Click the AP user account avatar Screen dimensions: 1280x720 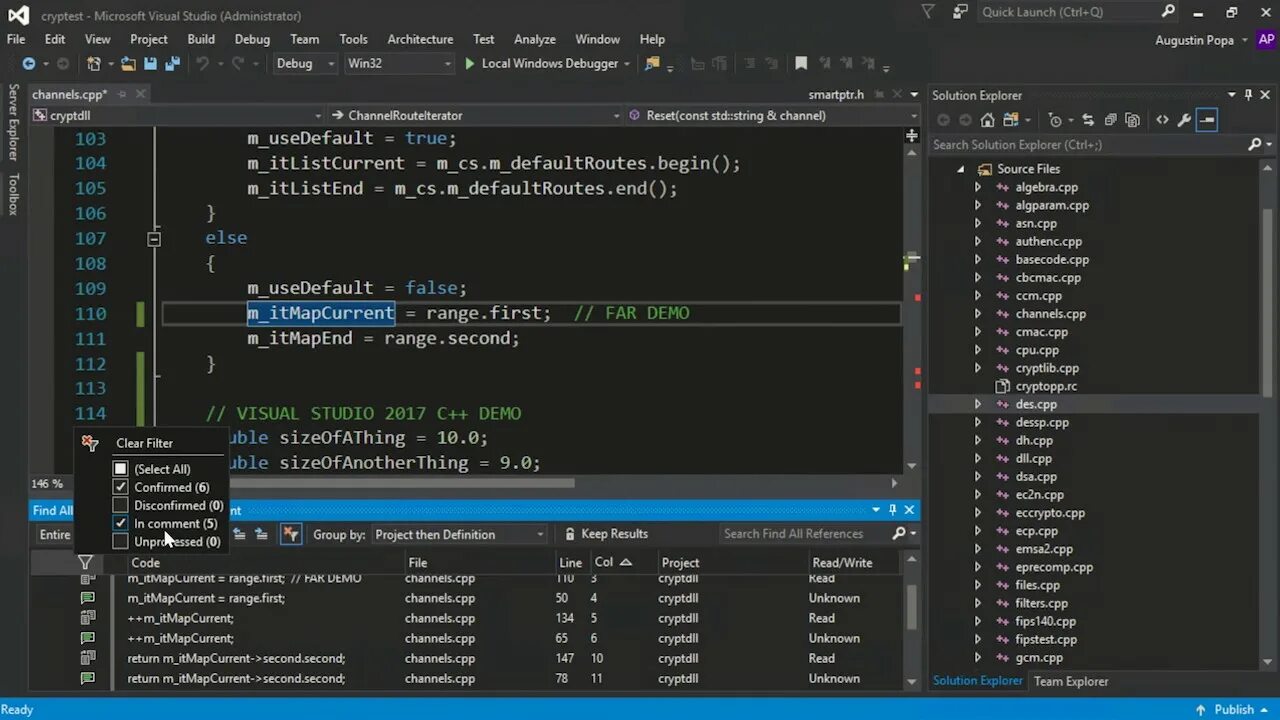(1267, 40)
